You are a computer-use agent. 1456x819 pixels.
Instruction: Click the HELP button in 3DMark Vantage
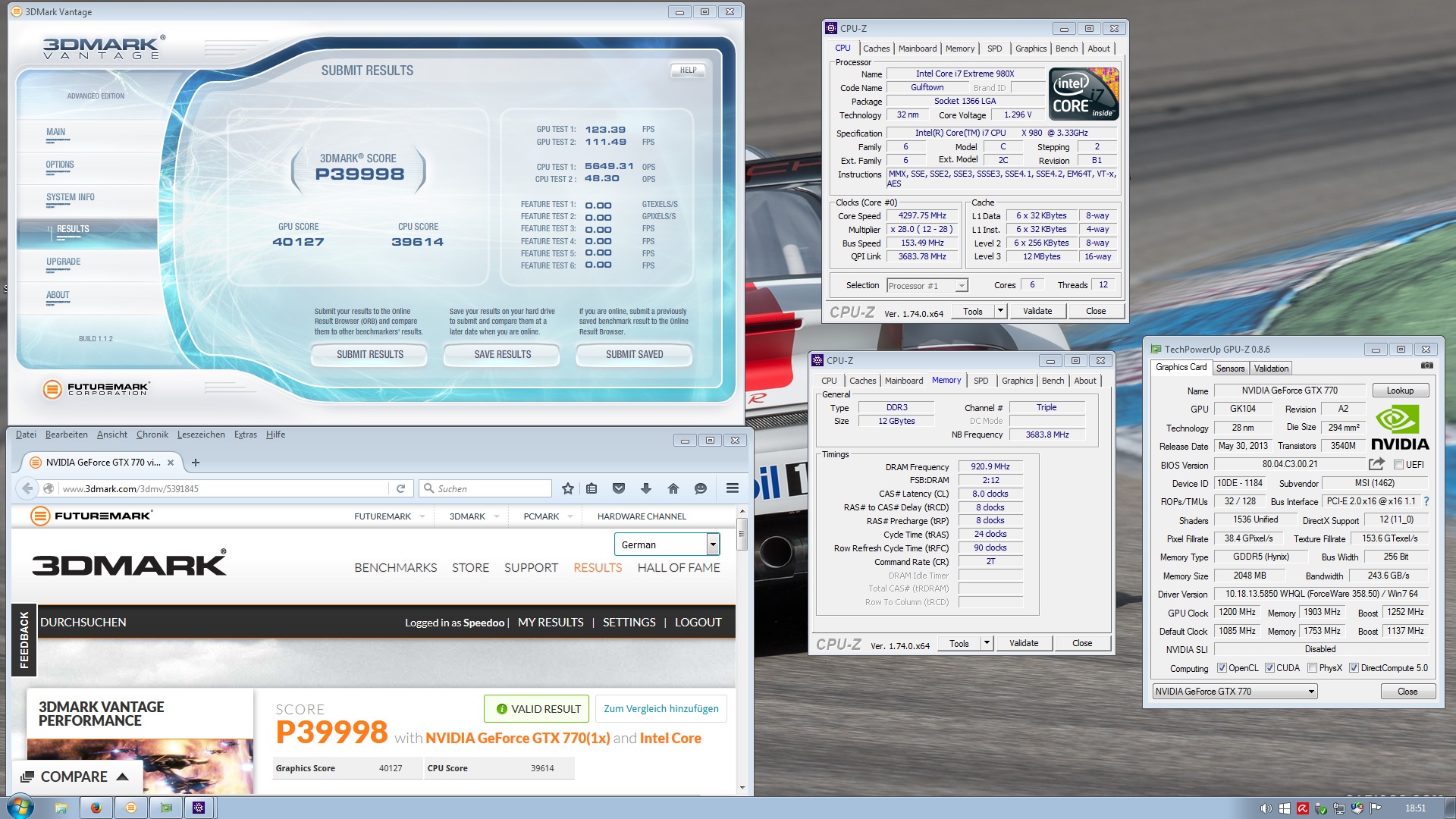[x=688, y=70]
